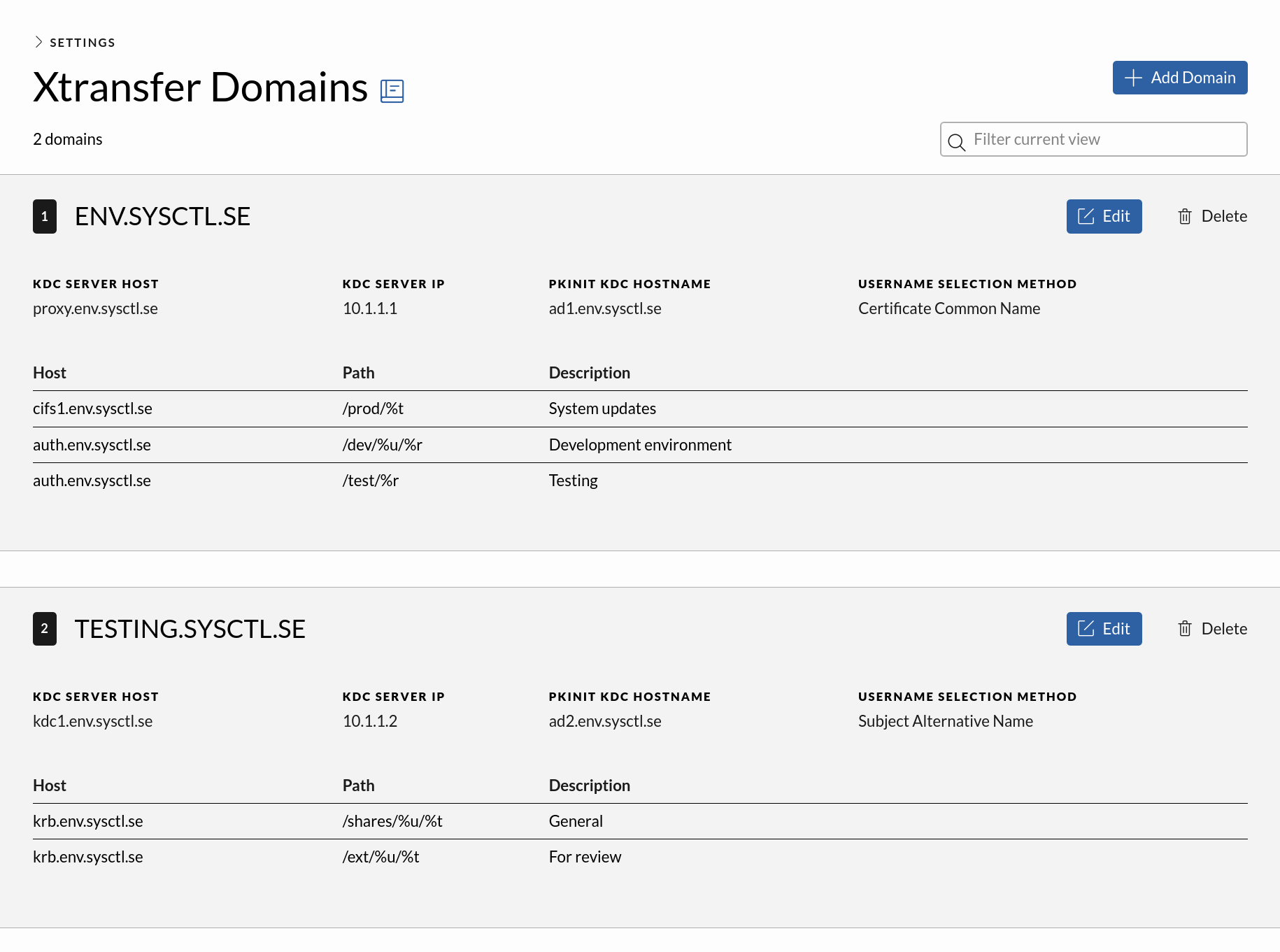Click the TESTING.SYSCTL.SE domain heading
The height and width of the screenshot is (952, 1280).
tap(190, 629)
